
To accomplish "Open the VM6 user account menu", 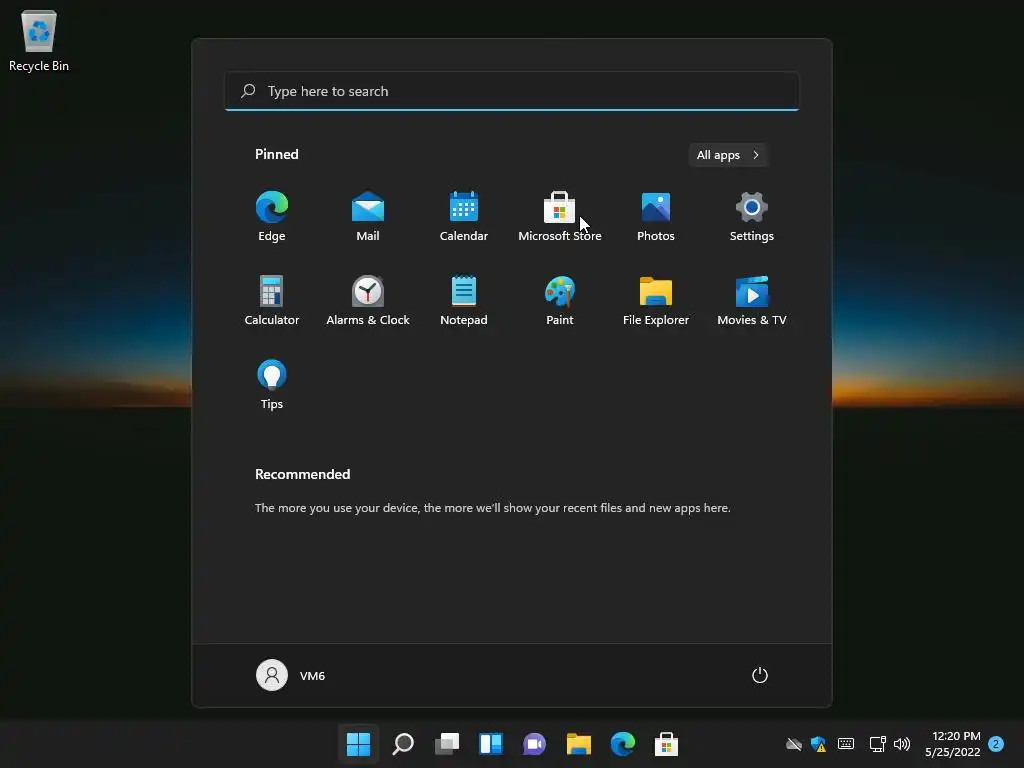I will 291,675.
